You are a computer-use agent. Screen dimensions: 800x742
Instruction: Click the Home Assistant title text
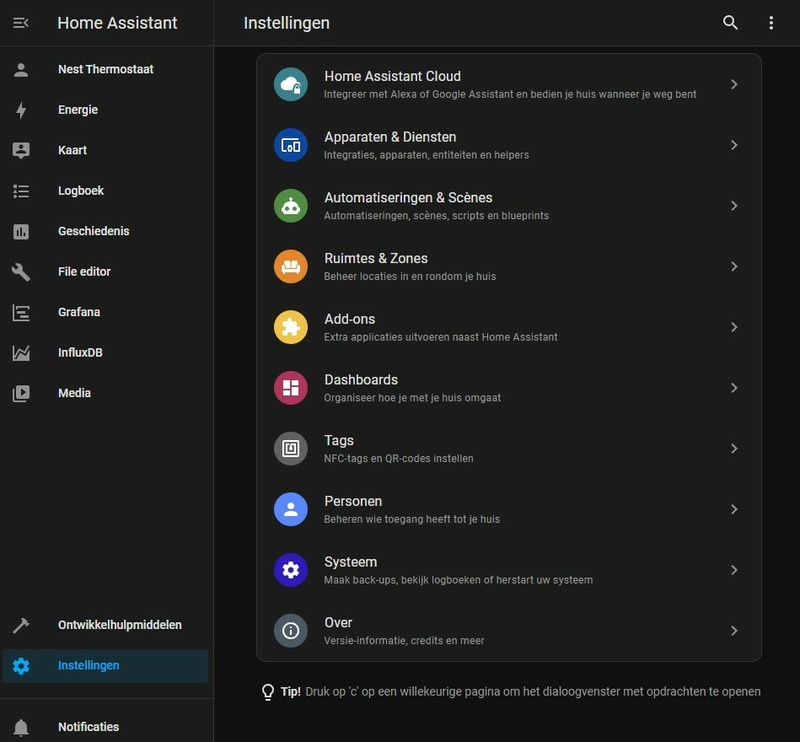(x=117, y=23)
